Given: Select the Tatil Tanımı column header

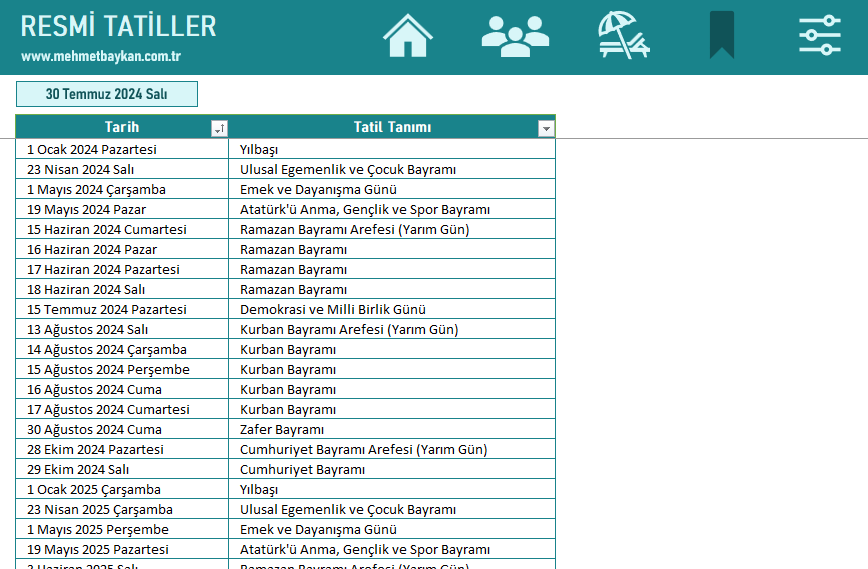Looking at the screenshot, I should coord(392,127).
